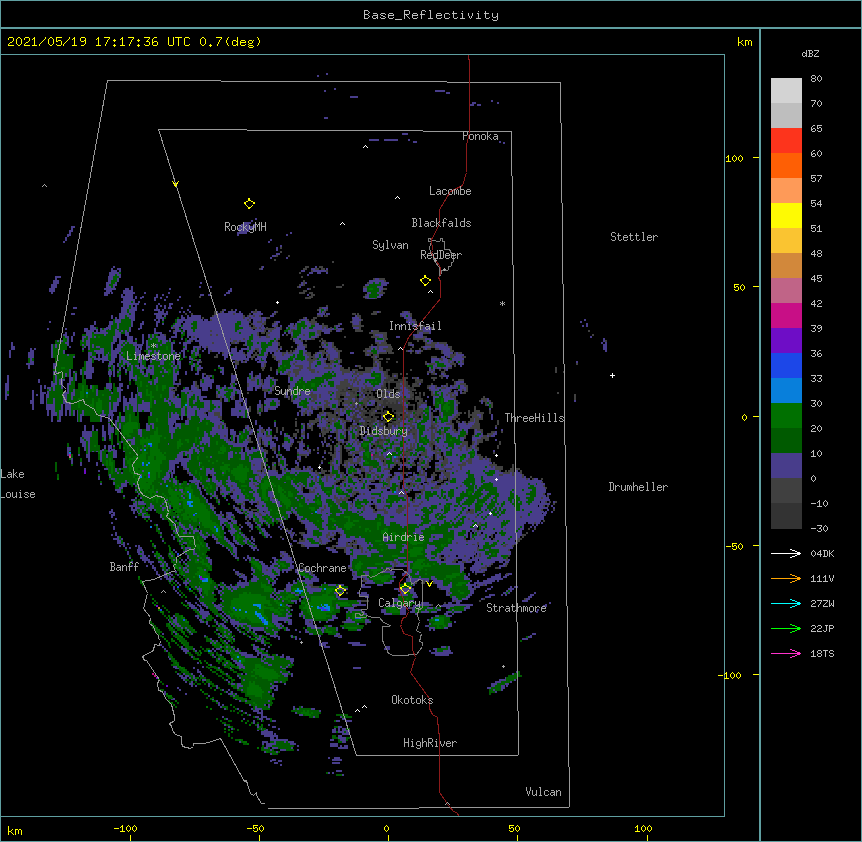This screenshot has height=842, width=862.
Task: Click the Innisfail town label
Action: 415,326
